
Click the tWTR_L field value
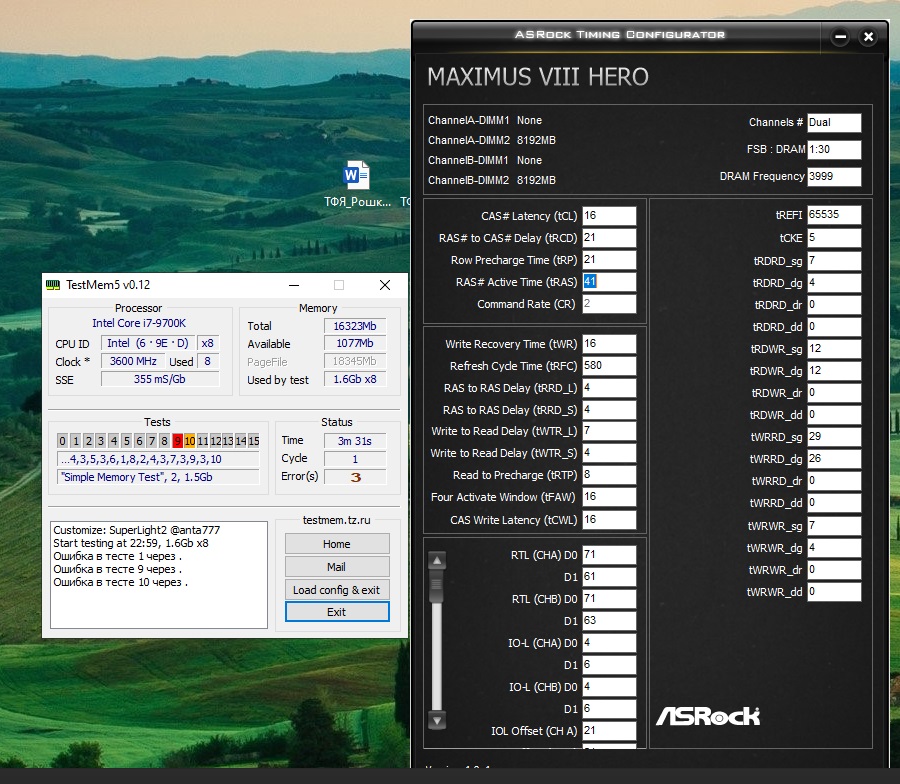tap(609, 431)
